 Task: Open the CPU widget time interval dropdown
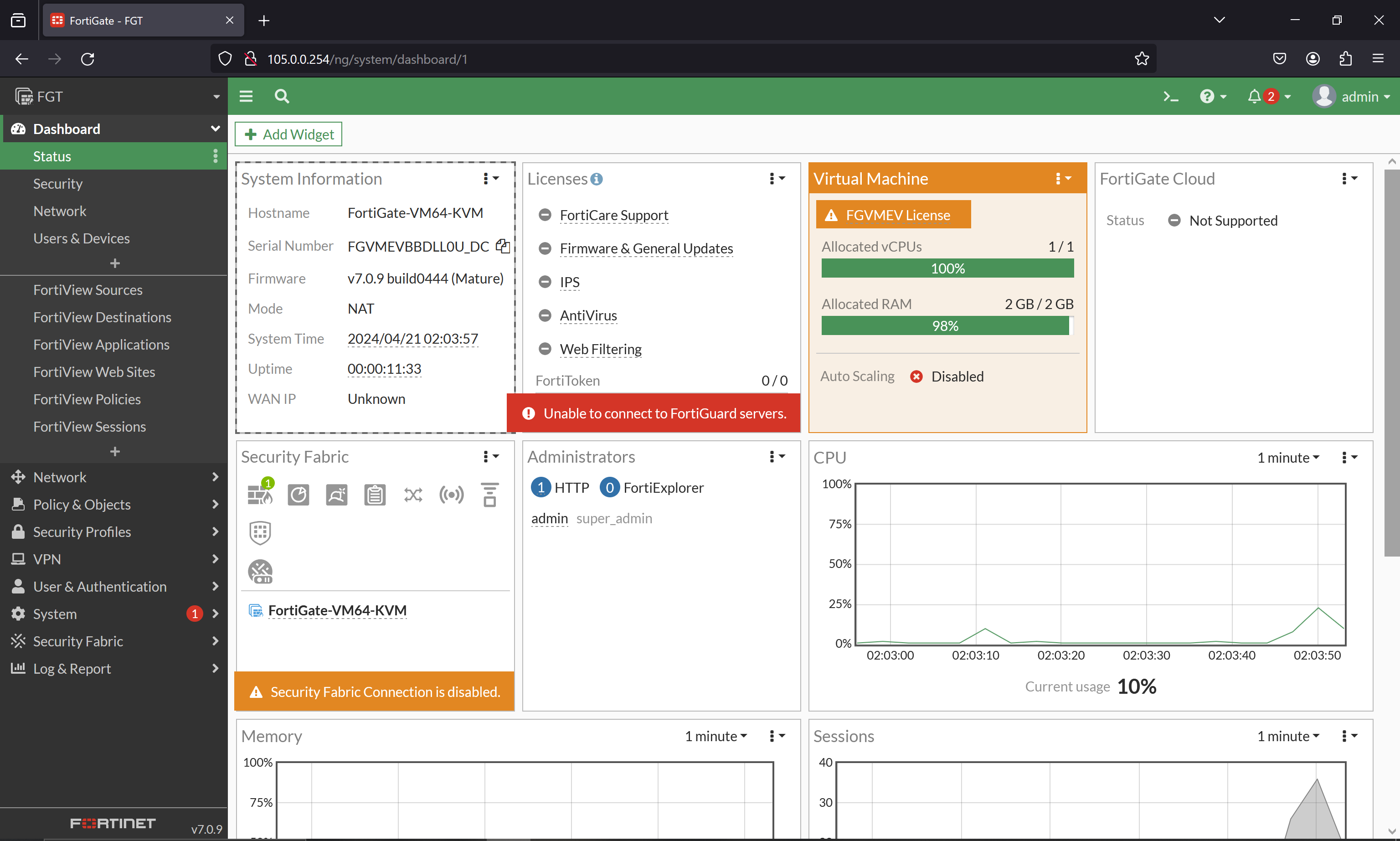click(1288, 457)
